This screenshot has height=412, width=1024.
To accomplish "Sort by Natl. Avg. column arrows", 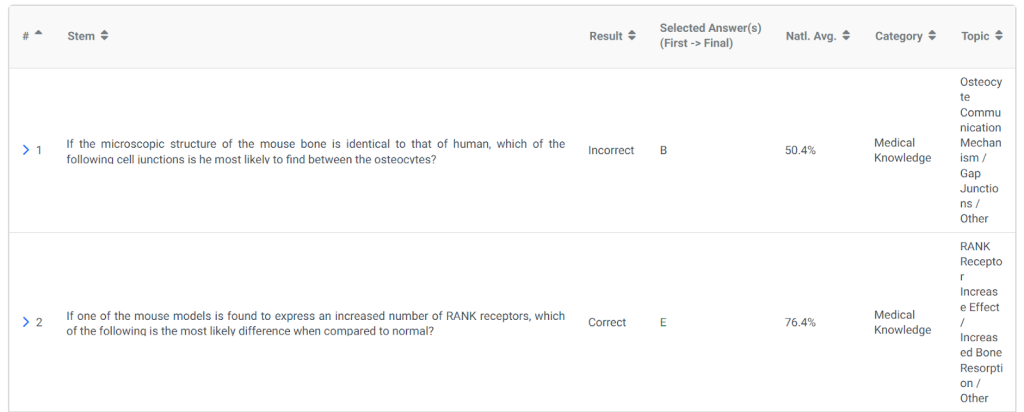I will point(846,36).
